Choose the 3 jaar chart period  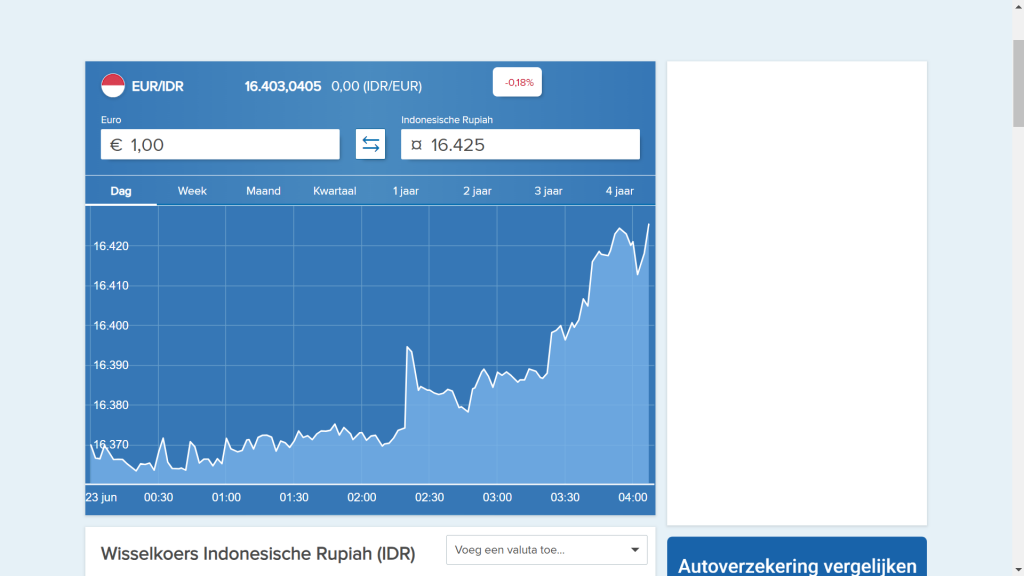[x=548, y=191]
